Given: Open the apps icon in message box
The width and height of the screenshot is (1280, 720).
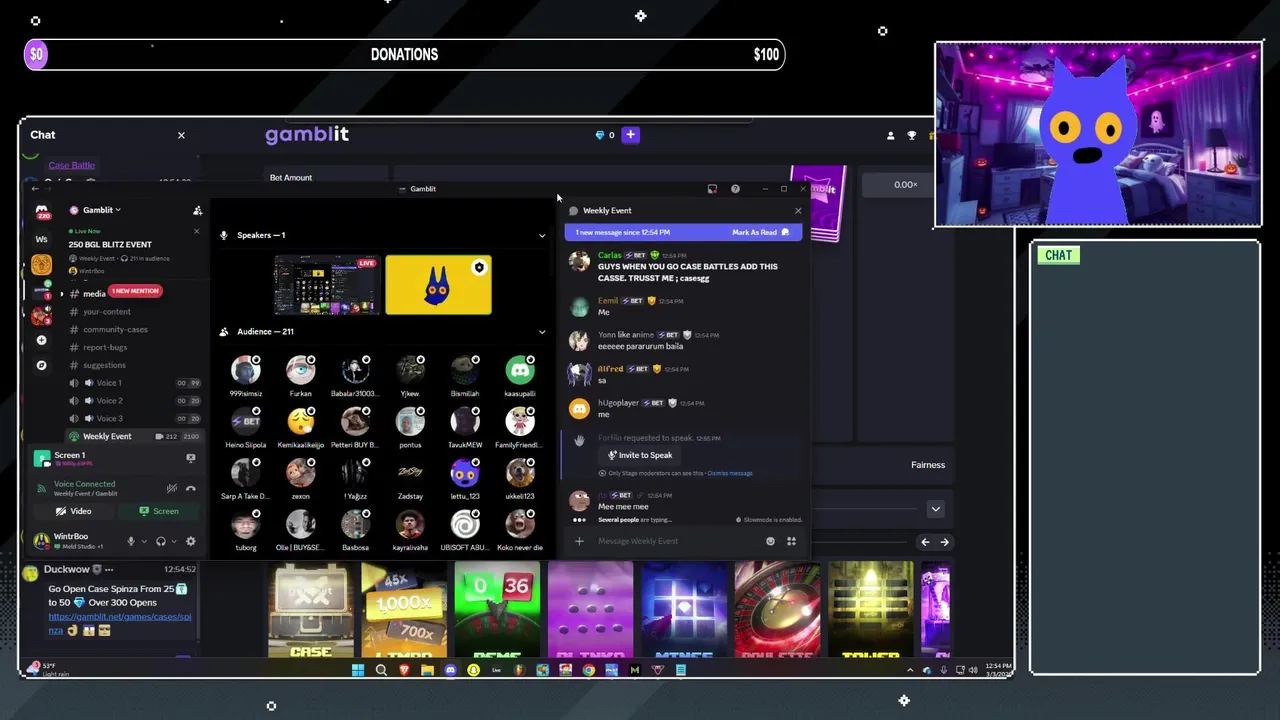Looking at the screenshot, I should (791, 541).
